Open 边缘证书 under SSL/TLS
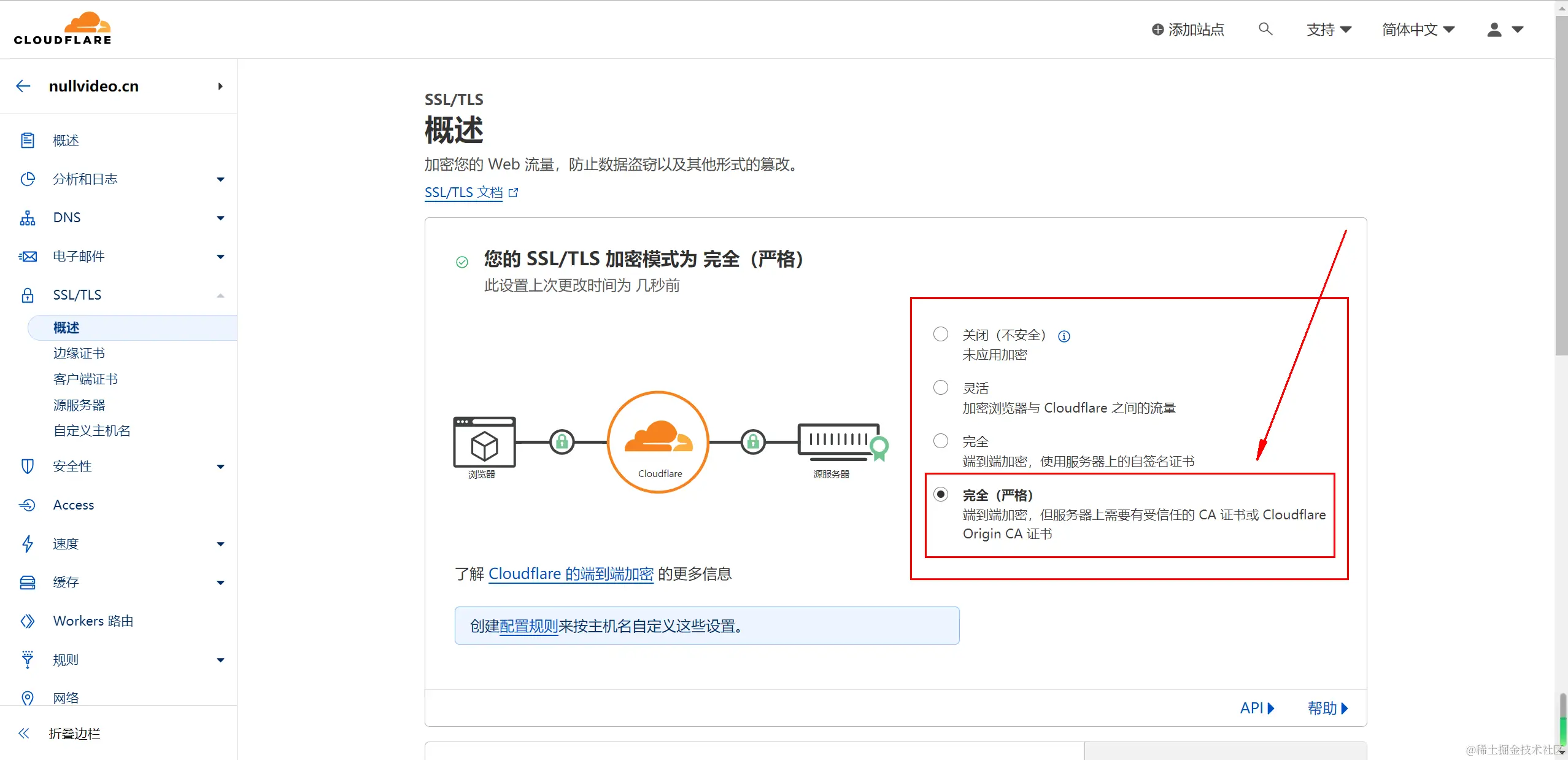 coord(79,354)
